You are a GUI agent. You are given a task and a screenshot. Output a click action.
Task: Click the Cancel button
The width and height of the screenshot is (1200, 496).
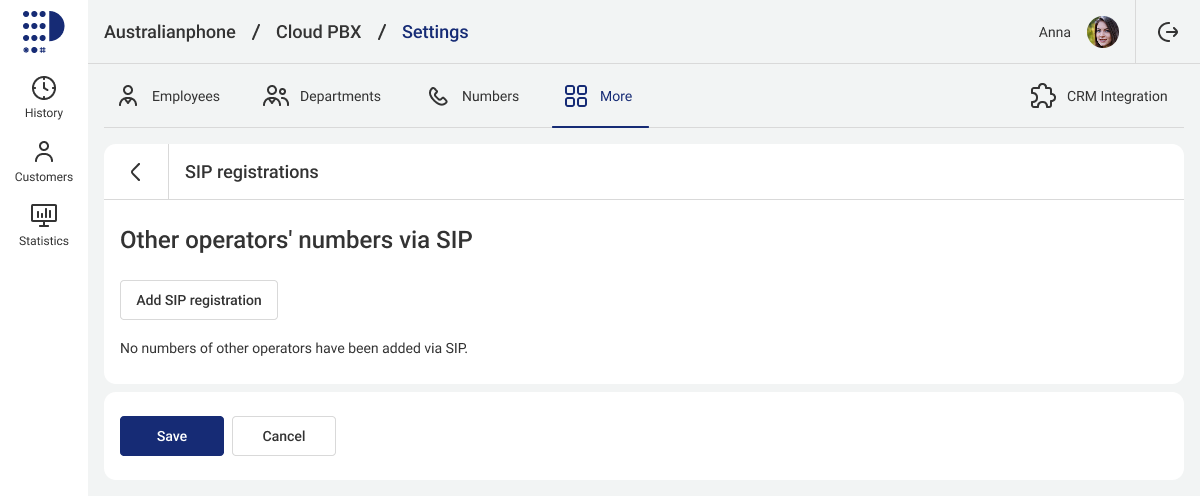[x=284, y=436]
